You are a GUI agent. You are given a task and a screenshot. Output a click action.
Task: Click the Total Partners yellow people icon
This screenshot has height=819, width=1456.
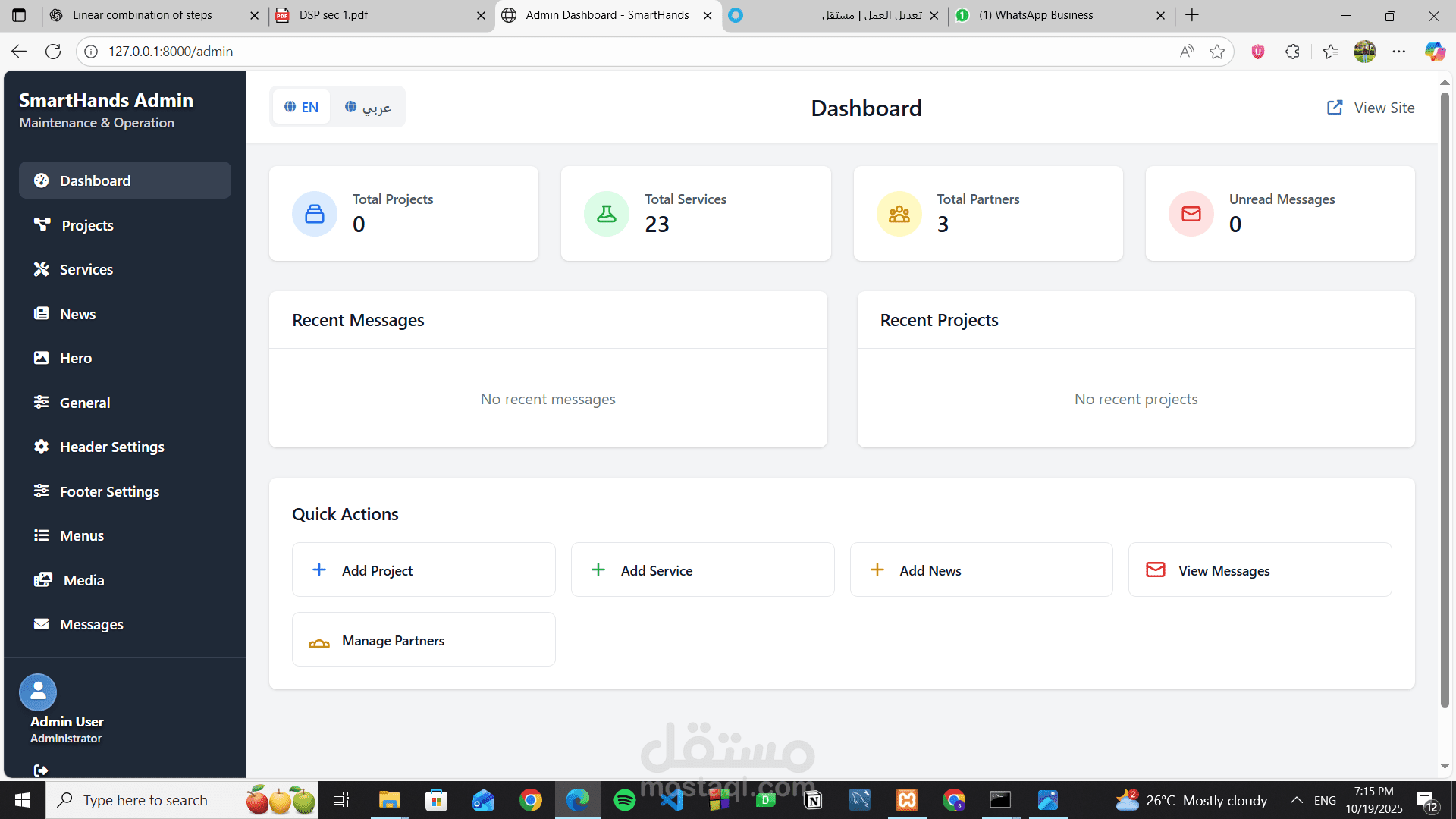coord(899,214)
